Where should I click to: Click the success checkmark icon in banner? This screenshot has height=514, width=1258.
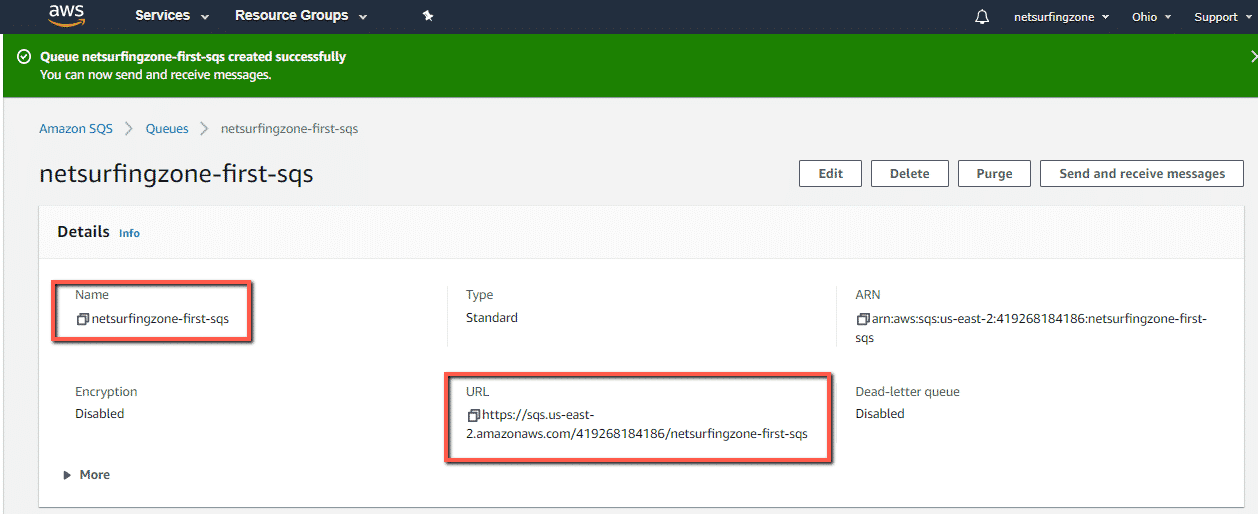24,57
